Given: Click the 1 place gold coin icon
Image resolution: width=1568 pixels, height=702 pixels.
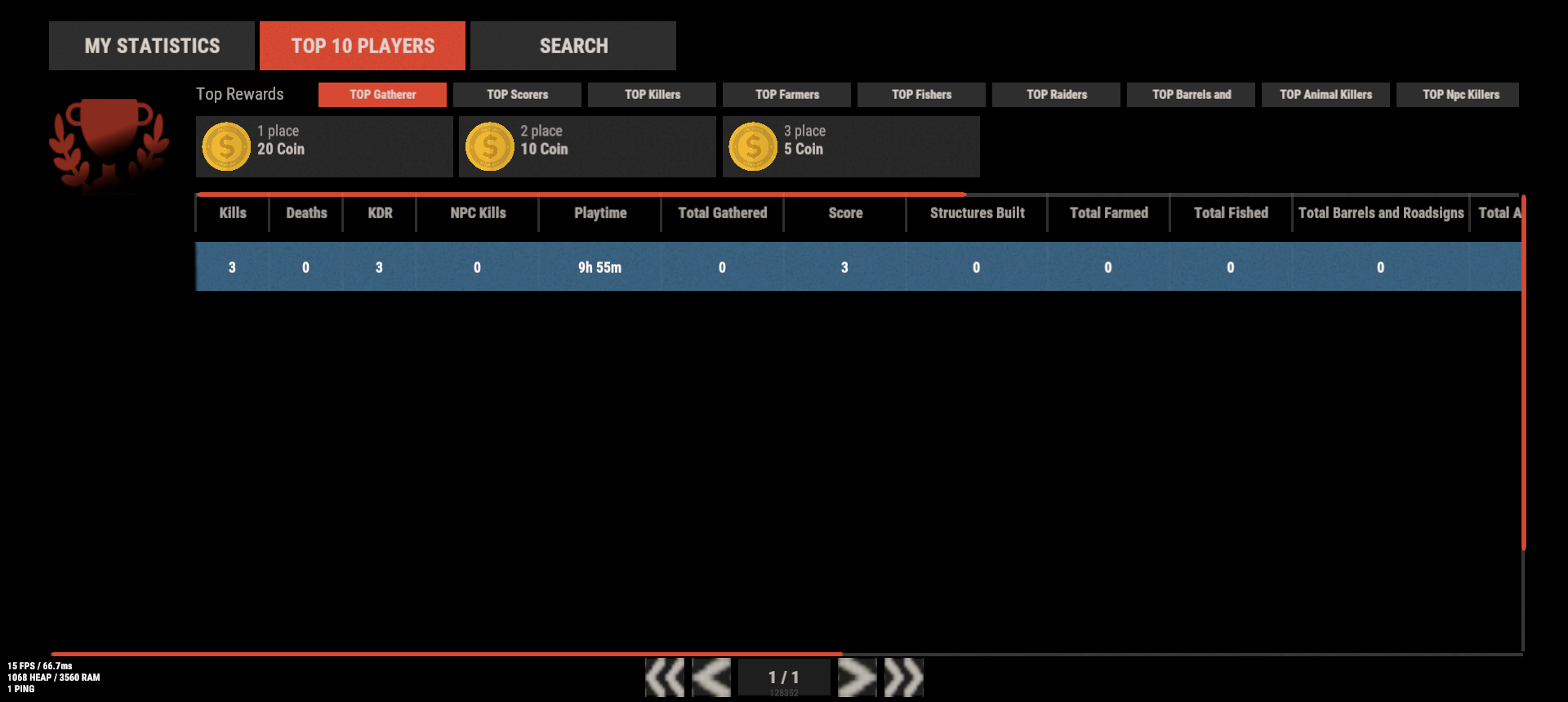Looking at the screenshot, I should click(226, 147).
